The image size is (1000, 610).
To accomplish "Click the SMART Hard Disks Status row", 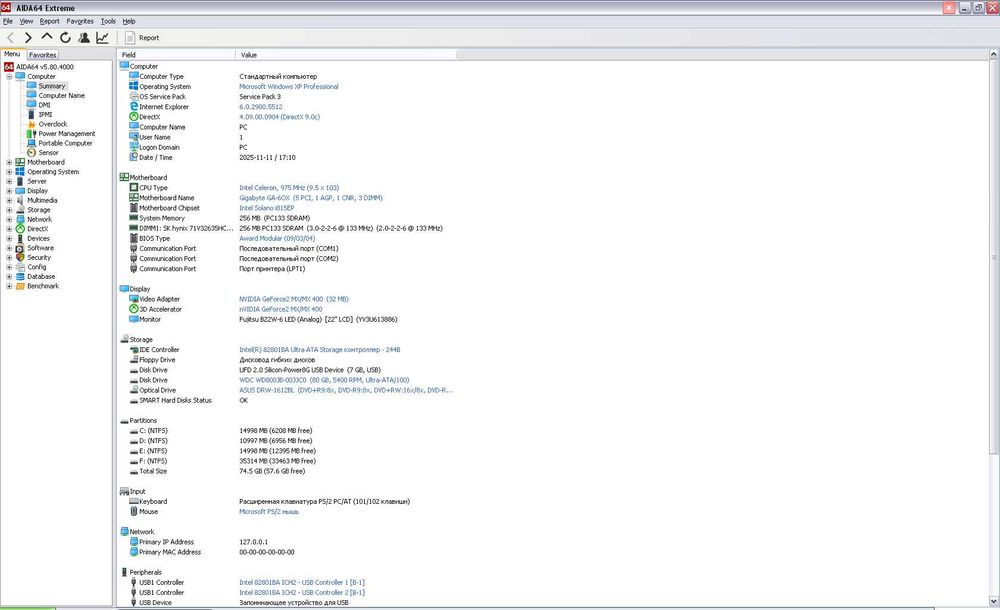I will 287,401.
